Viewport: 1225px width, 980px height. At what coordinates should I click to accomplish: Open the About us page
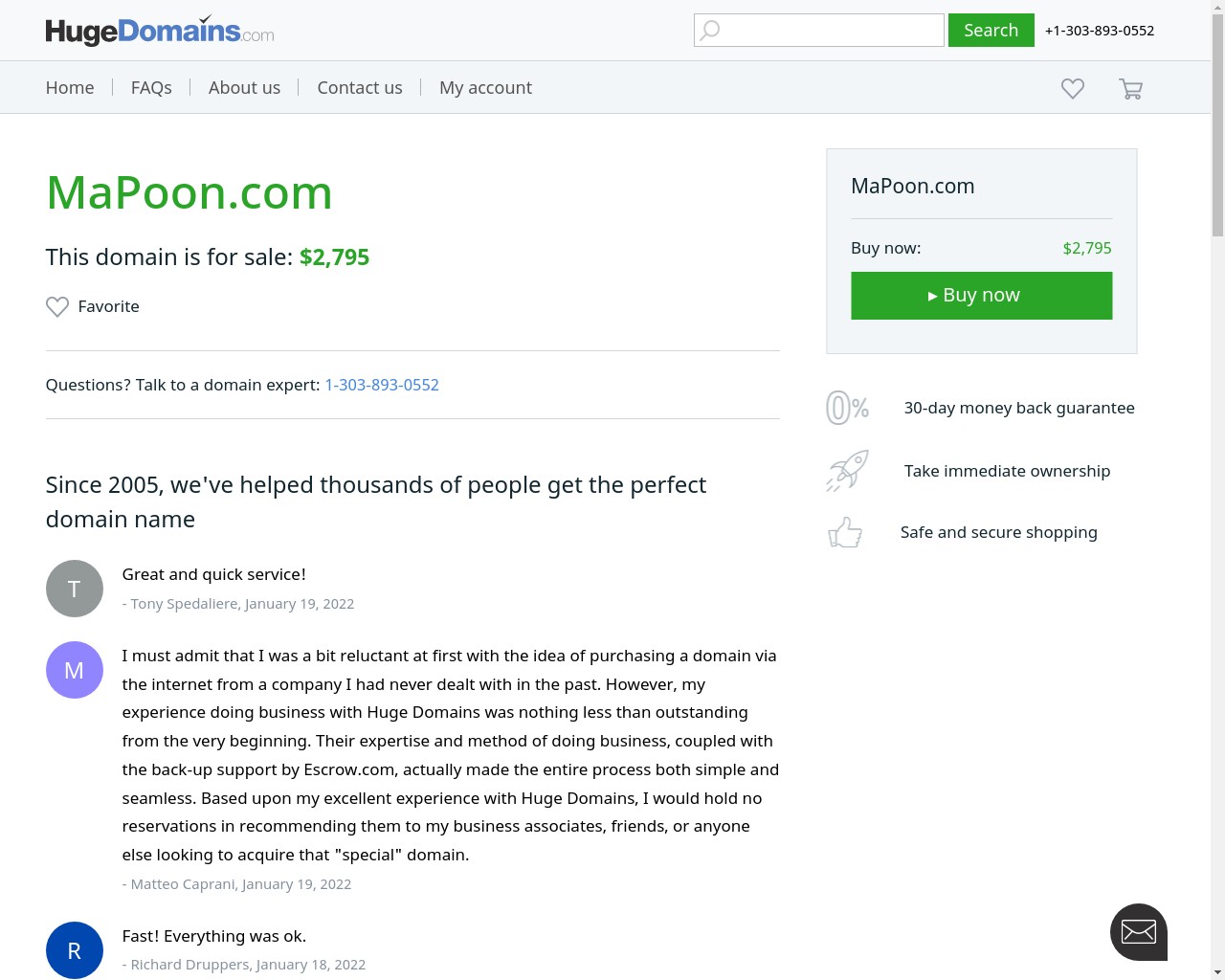244,88
